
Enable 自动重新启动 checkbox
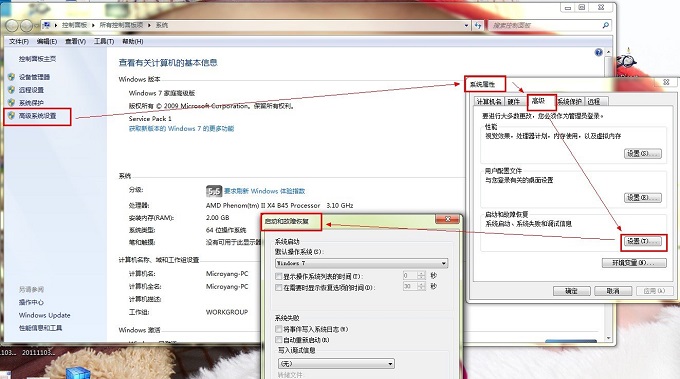[279, 340]
